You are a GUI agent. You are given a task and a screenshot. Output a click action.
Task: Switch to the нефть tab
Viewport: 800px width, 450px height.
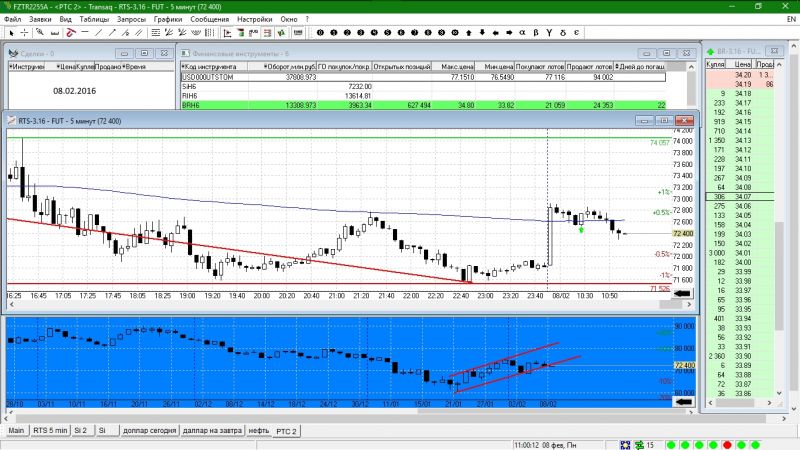click(259, 431)
